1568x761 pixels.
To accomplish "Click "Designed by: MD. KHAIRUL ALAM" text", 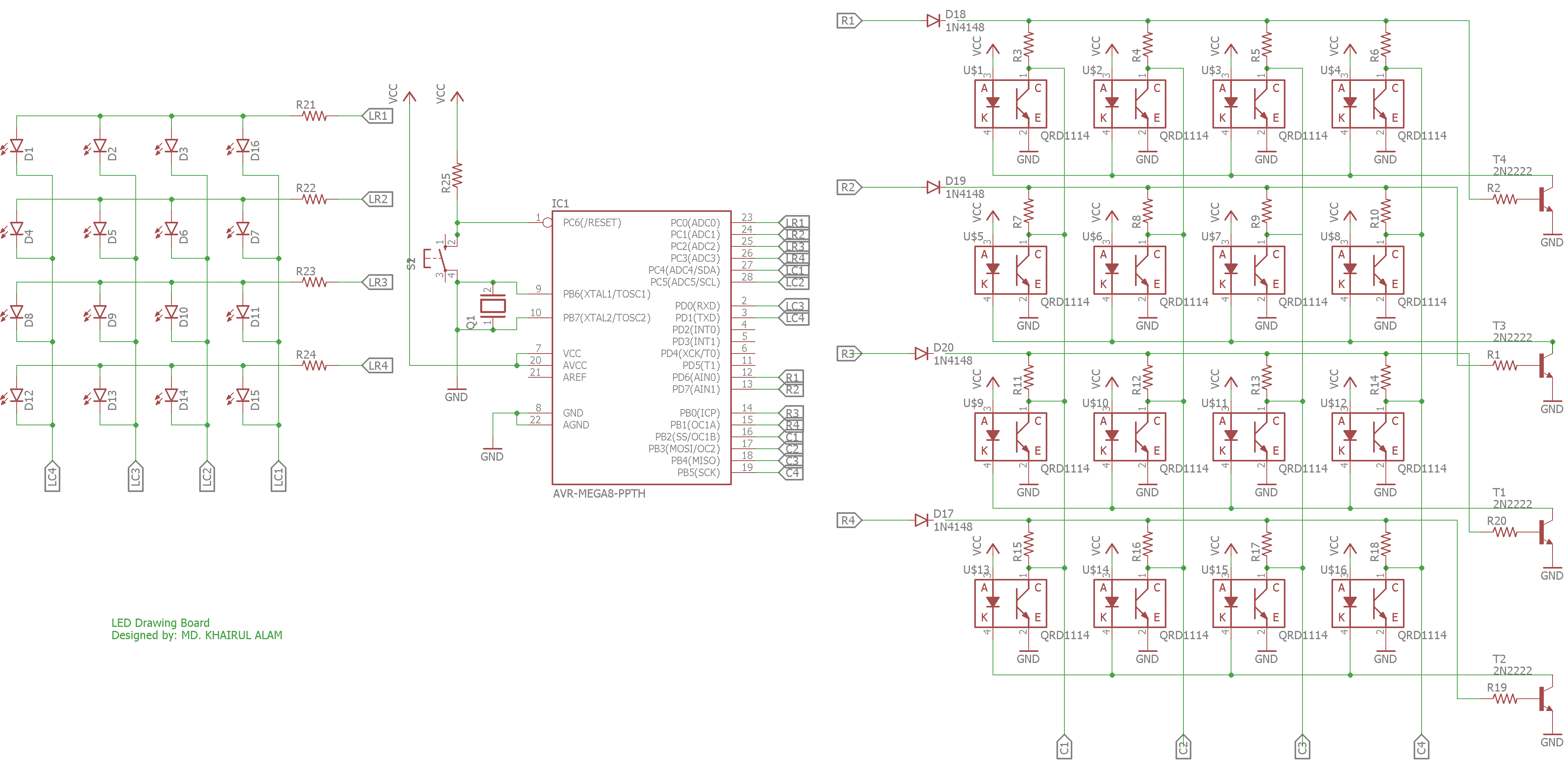I will [196, 635].
